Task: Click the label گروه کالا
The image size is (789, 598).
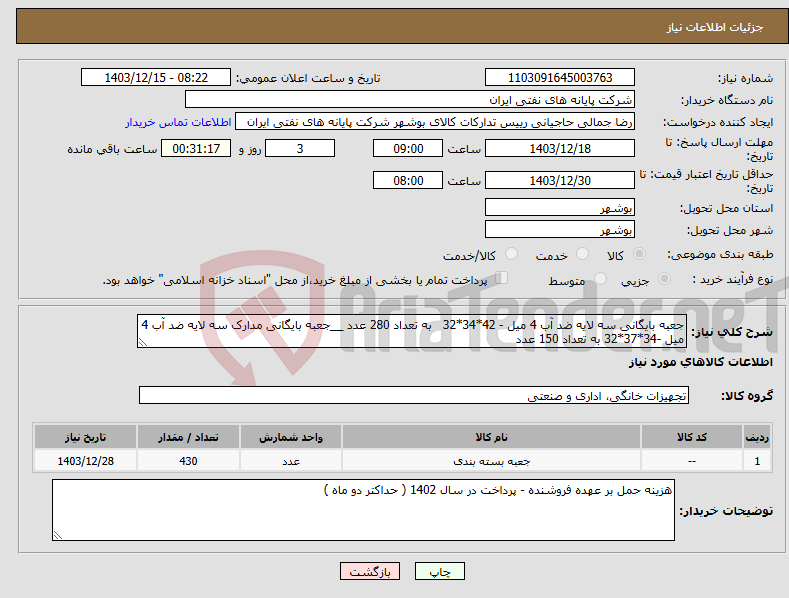Action: point(747,396)
